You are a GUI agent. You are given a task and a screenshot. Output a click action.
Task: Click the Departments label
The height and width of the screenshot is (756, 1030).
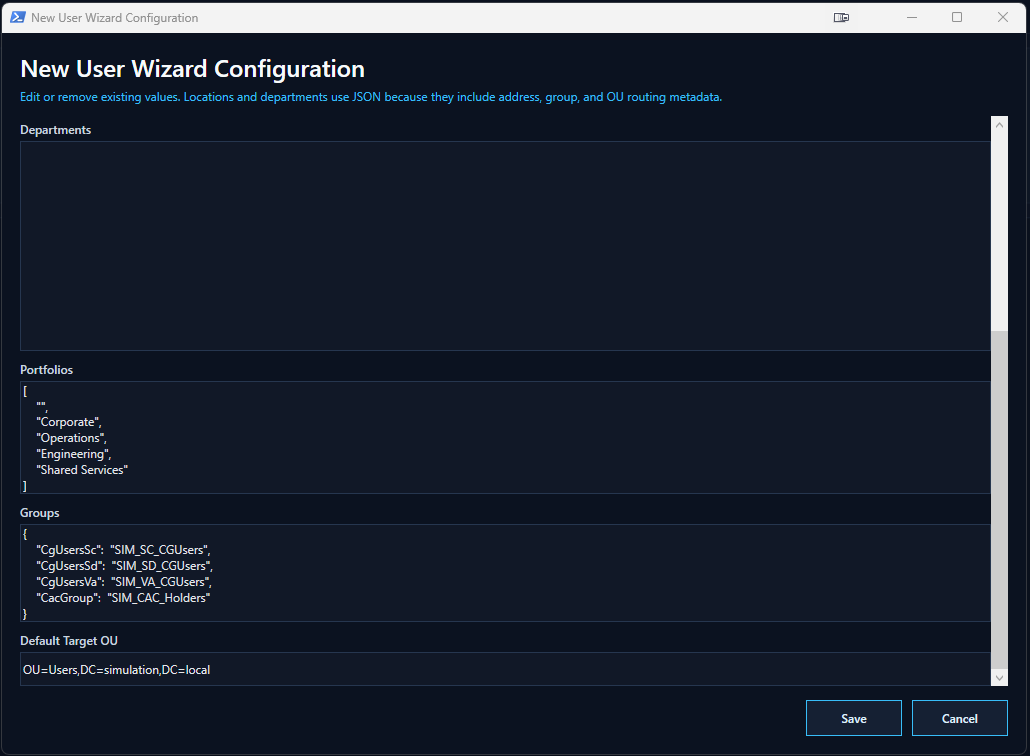tap(56, 129)
